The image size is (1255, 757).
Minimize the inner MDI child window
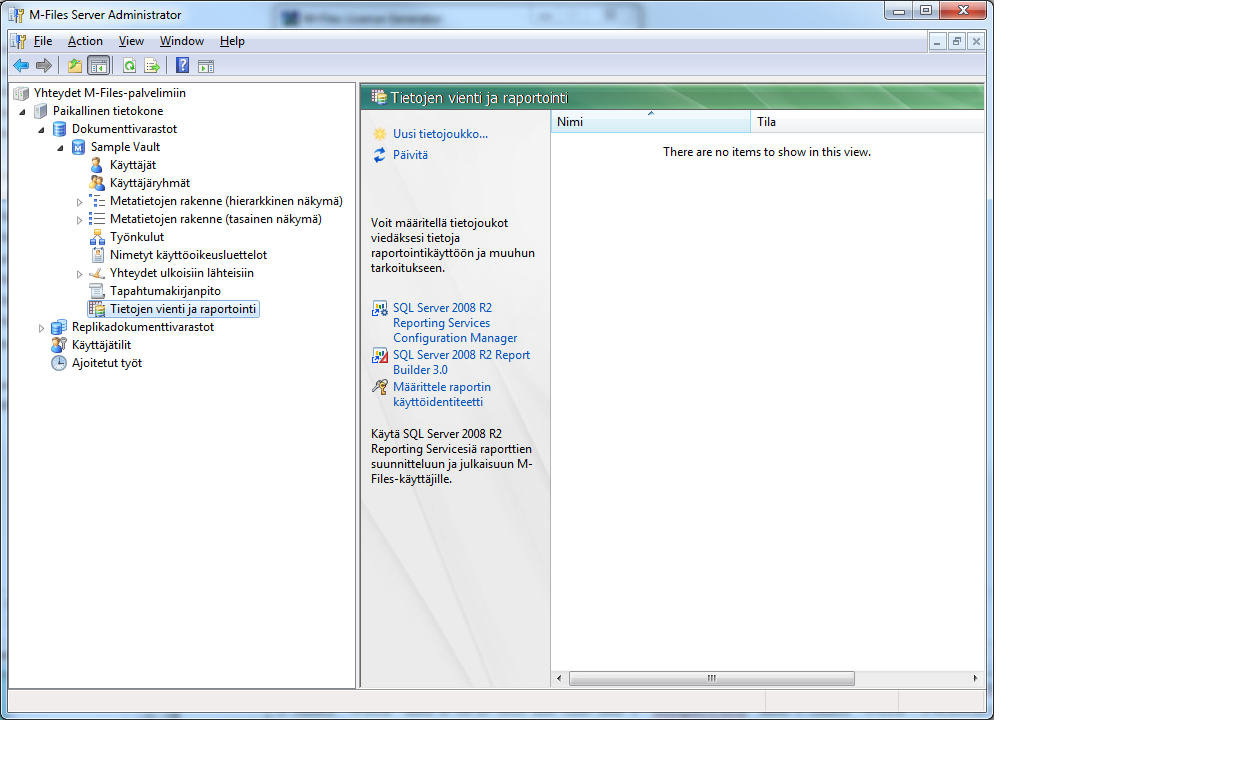pyautogui.click(x=936, y=41)
